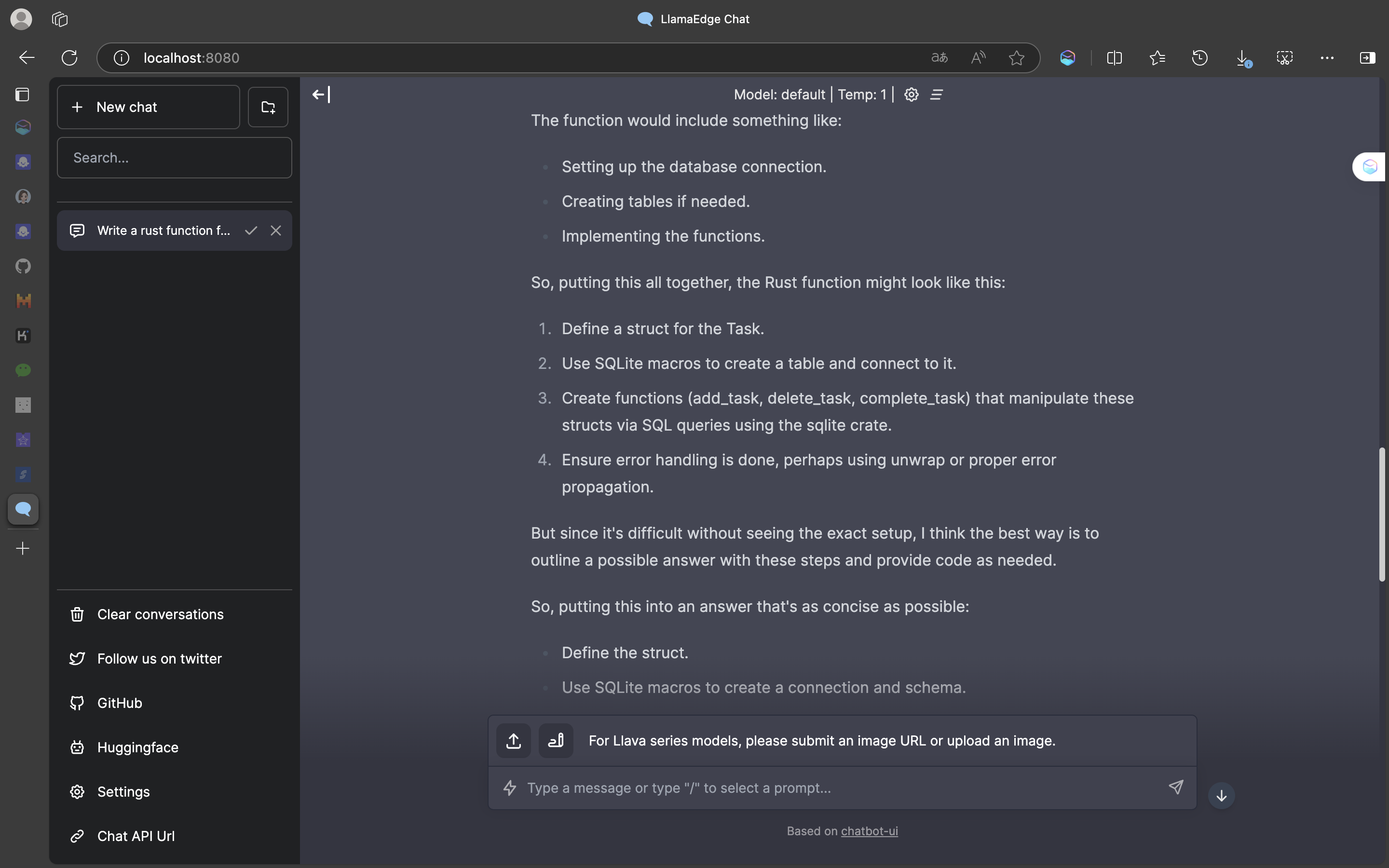Click the image URL icon button

coord(556,741)
